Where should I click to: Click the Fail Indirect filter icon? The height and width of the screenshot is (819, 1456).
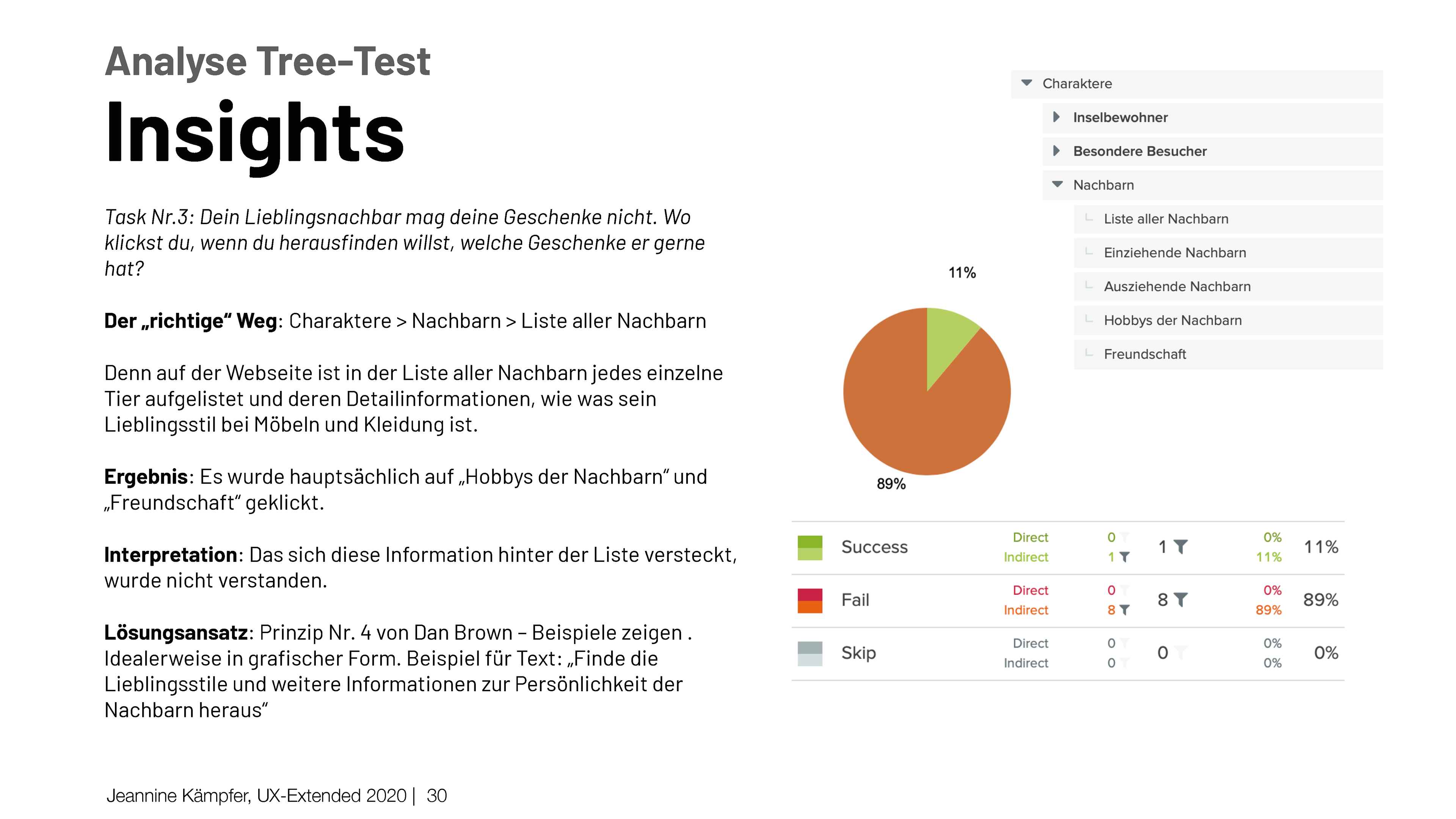point(1125,610)
